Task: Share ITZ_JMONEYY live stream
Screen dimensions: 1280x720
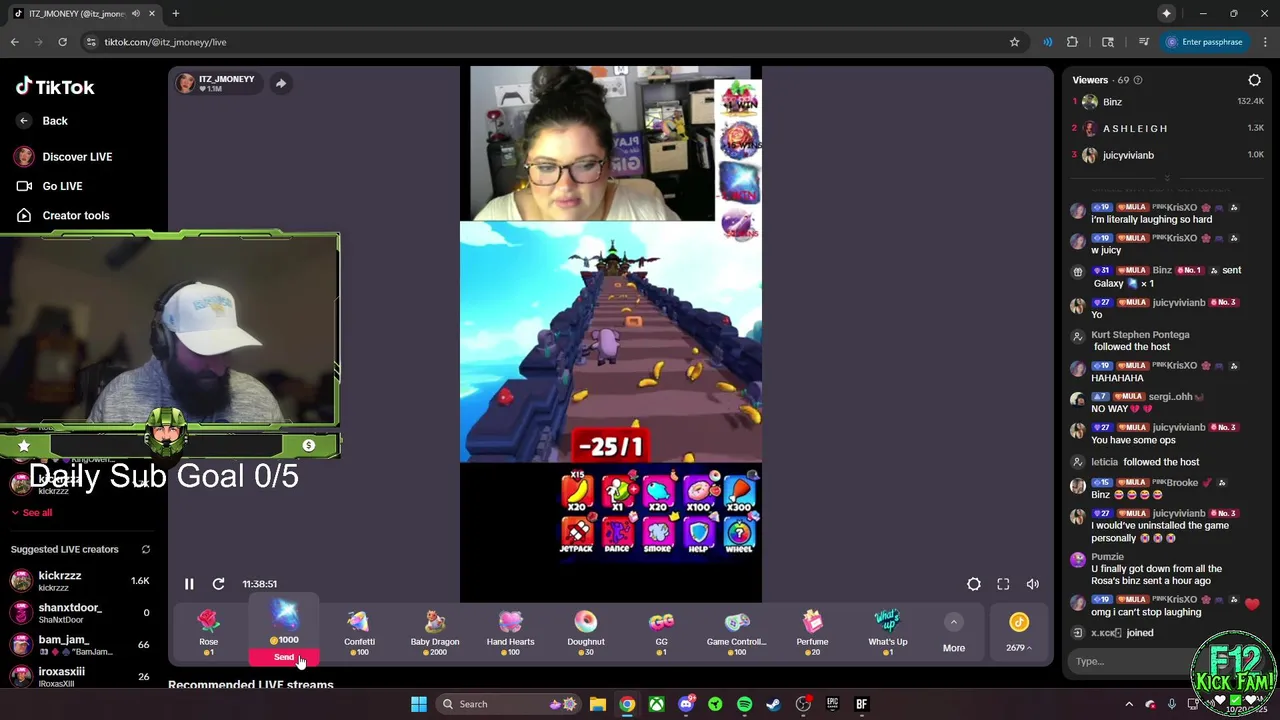Action: coord(281,84)
